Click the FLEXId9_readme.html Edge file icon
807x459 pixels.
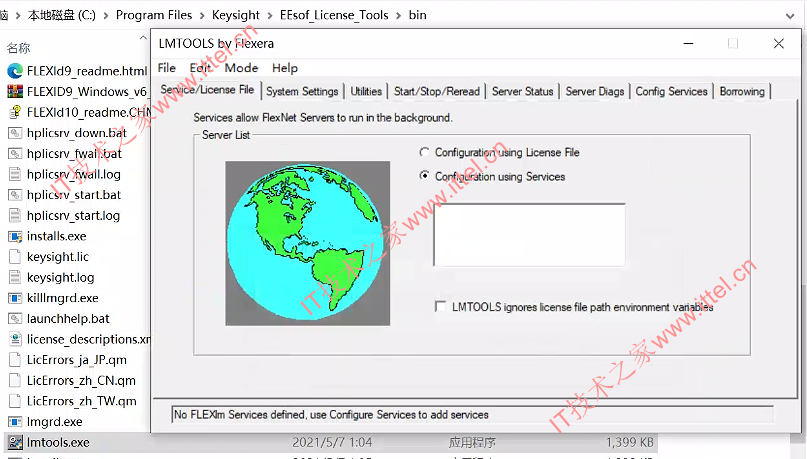tap(15, 71)
